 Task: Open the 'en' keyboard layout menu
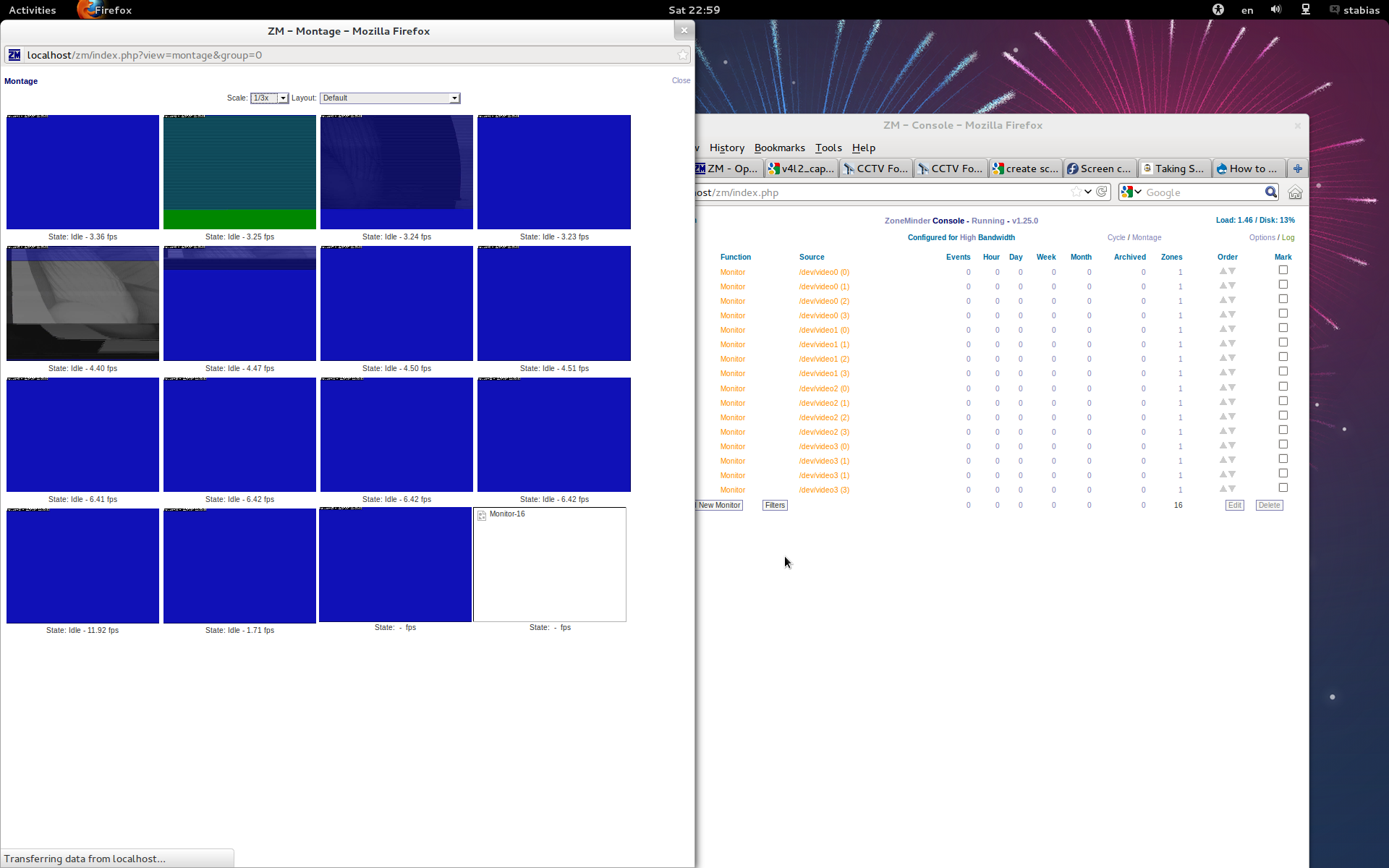click(x=1247, y=10)
